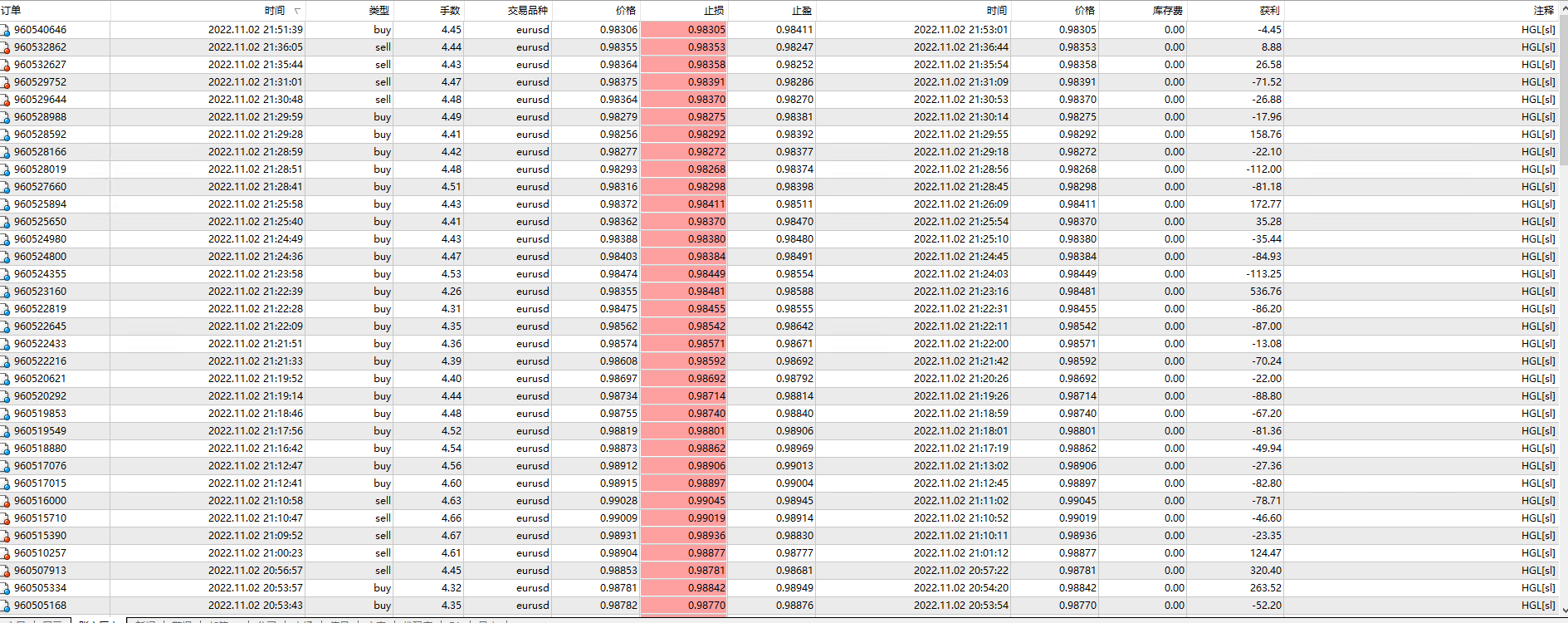
Task: Click the buy icon beside order 960517076
Action: click(x=5, y=466)
